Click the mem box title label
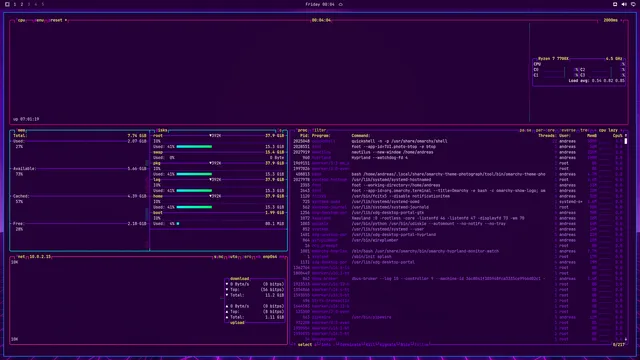 pyautogui.click(x=21, y=130)
